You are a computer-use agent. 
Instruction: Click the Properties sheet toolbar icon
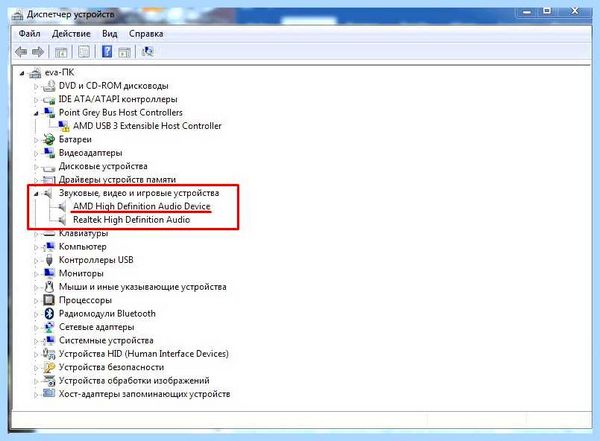pos(84,52)
